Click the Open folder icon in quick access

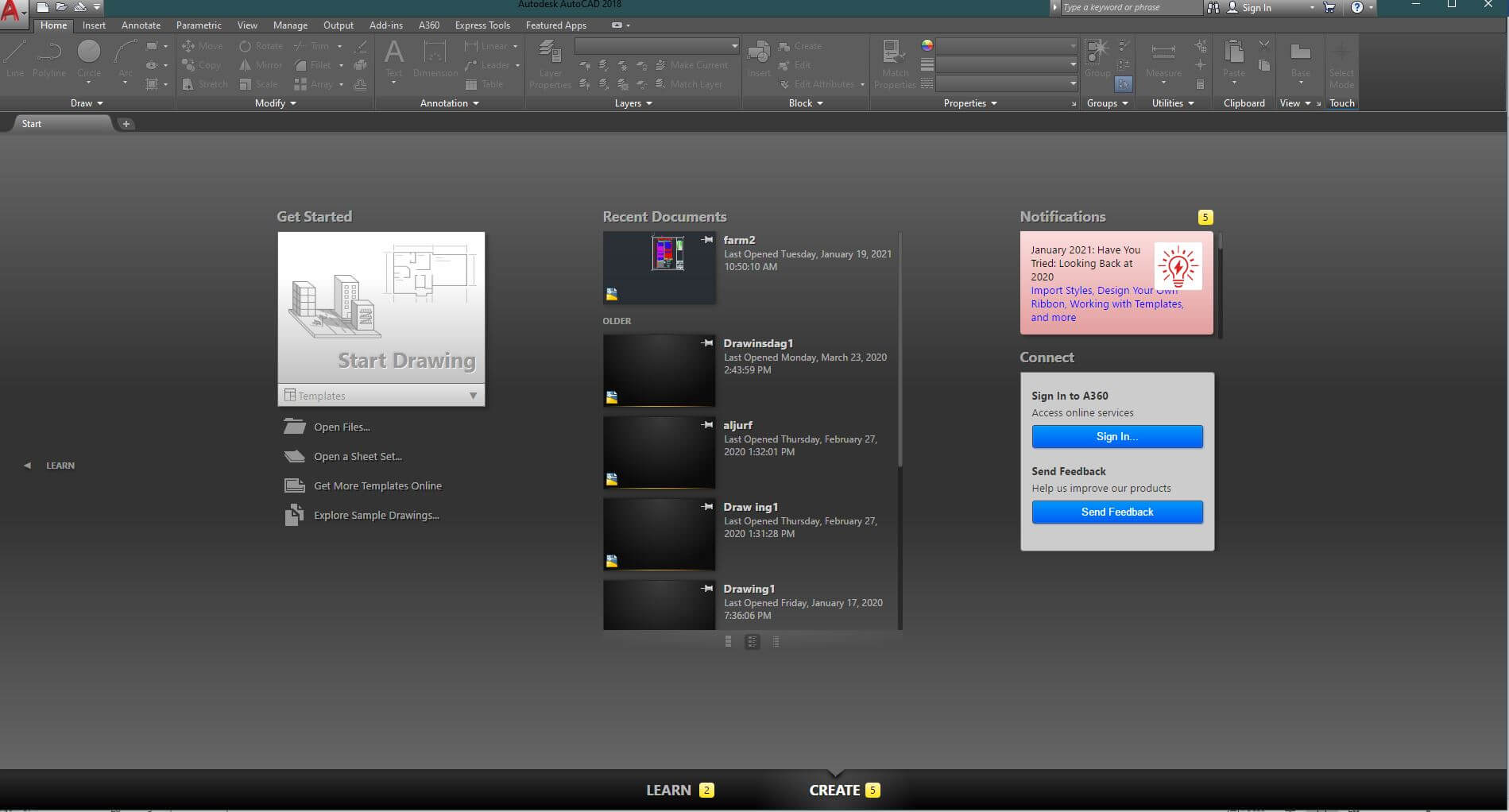61,7
